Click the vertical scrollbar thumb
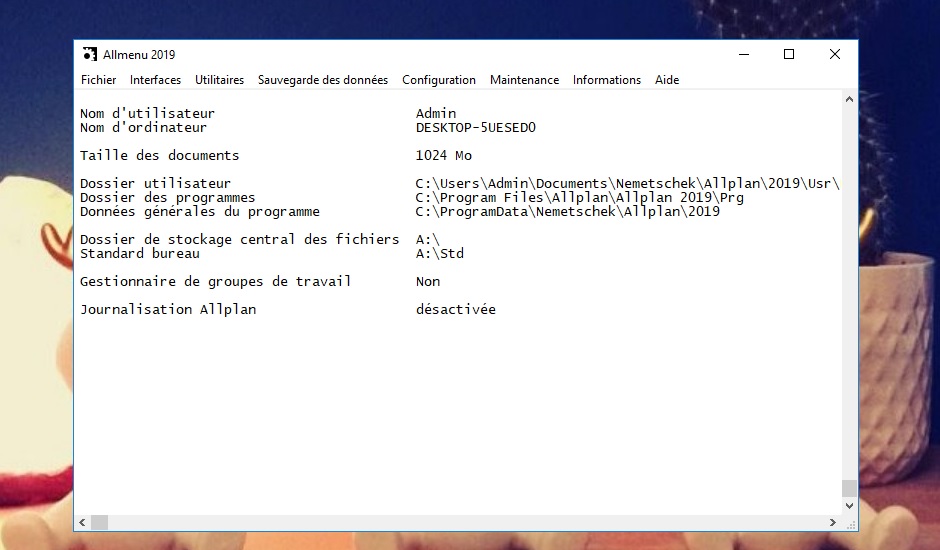 [849, 488]
